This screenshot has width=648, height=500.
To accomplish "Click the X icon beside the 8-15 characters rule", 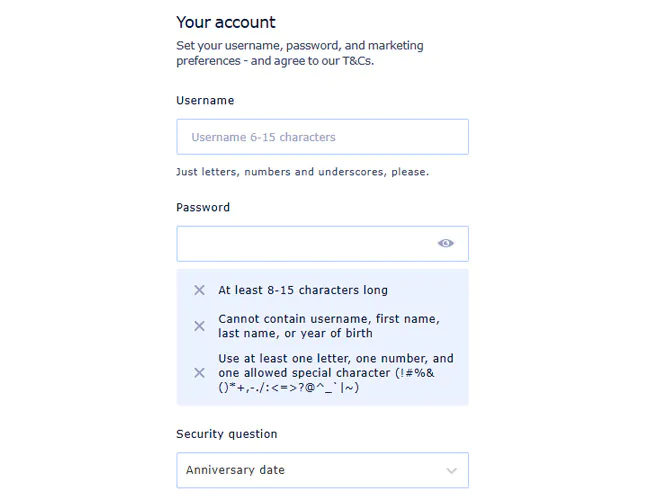I will click(x=199, y=290).
